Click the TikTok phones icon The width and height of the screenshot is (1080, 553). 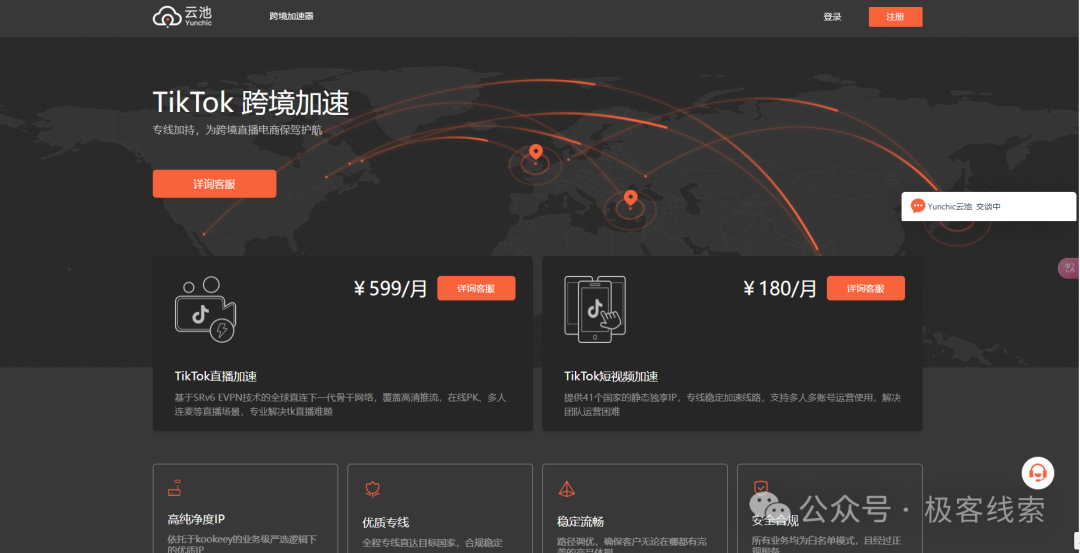click(x=595, y=309)
